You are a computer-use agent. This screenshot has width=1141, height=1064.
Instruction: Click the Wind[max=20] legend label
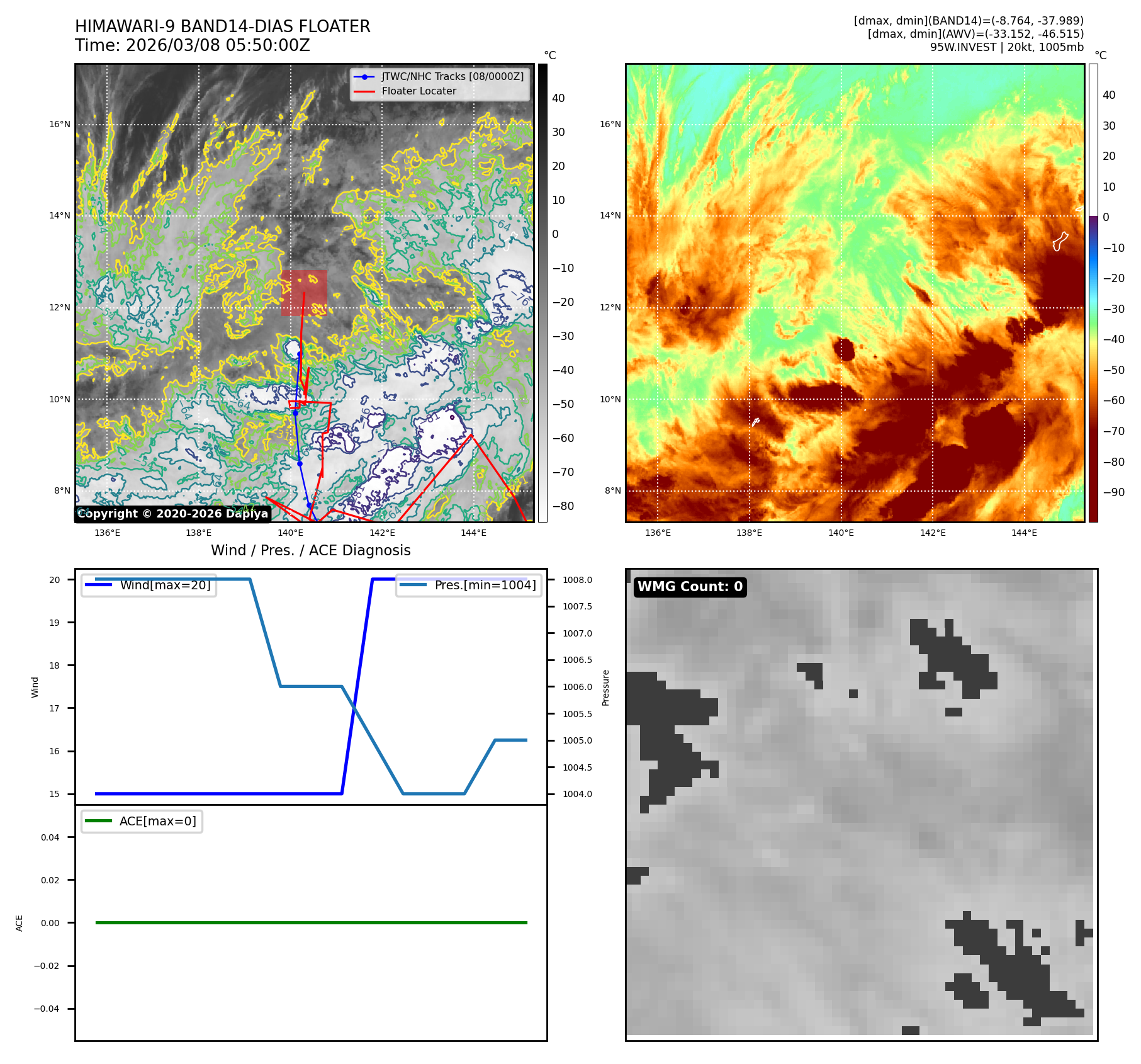[x=165, y=585]
